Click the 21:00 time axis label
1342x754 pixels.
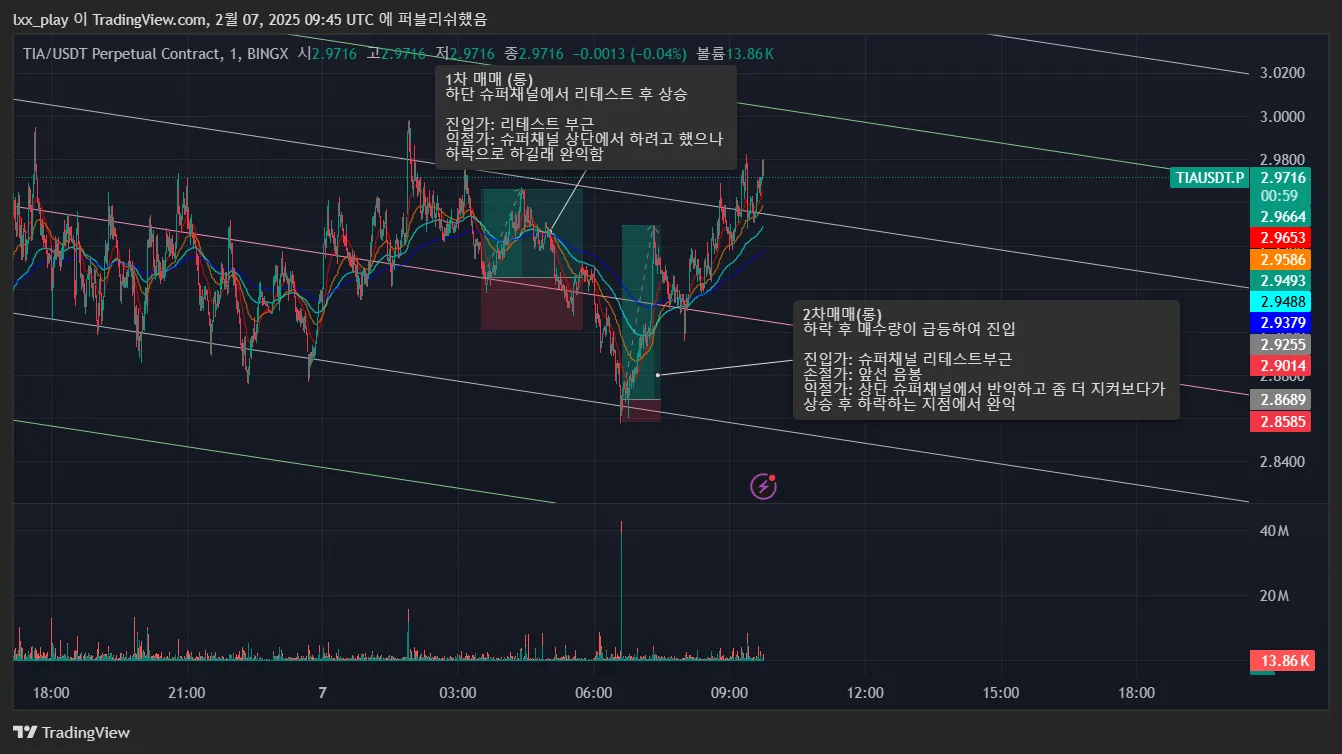(187, 692)
